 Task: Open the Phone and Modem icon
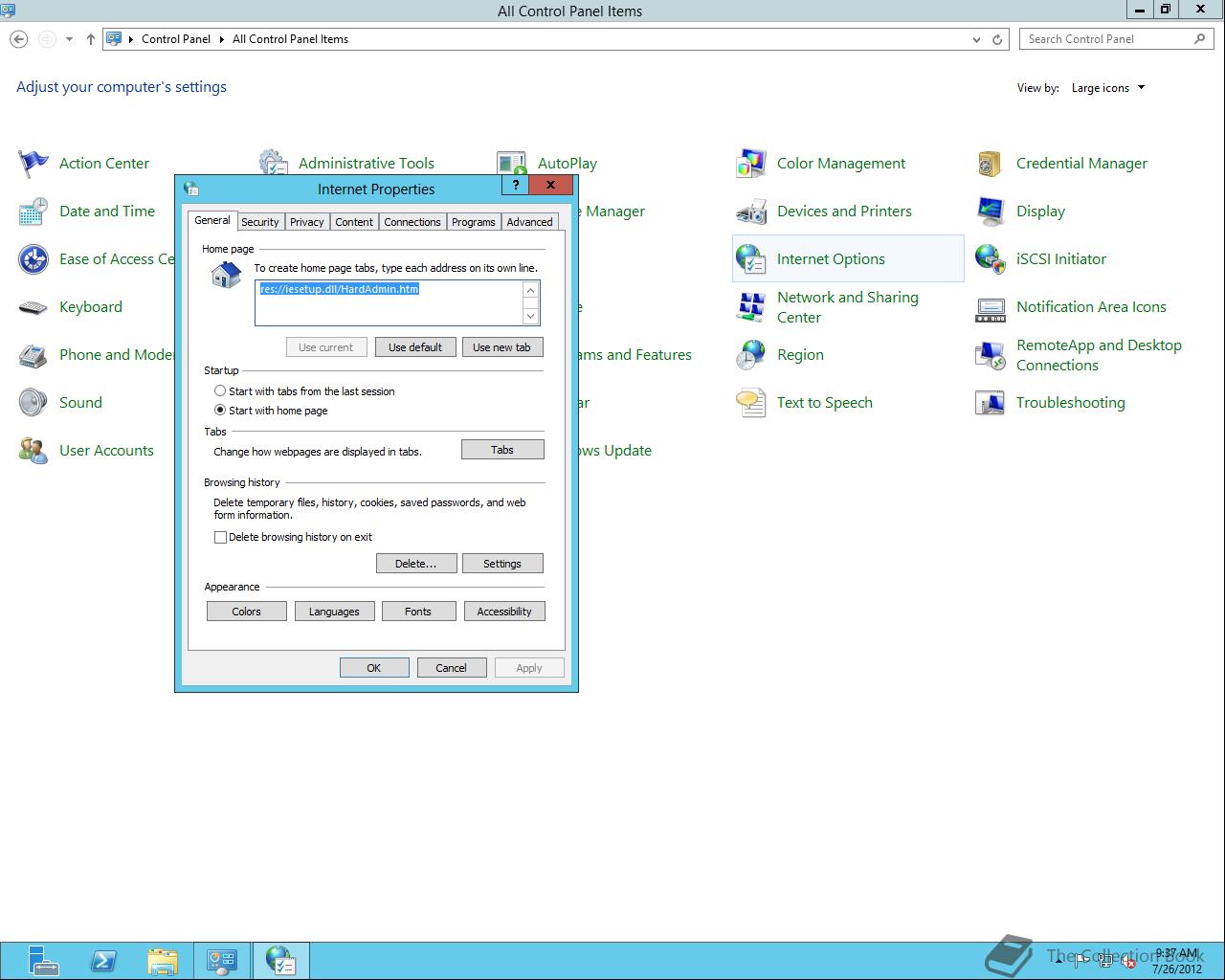[x=33, y=355]
